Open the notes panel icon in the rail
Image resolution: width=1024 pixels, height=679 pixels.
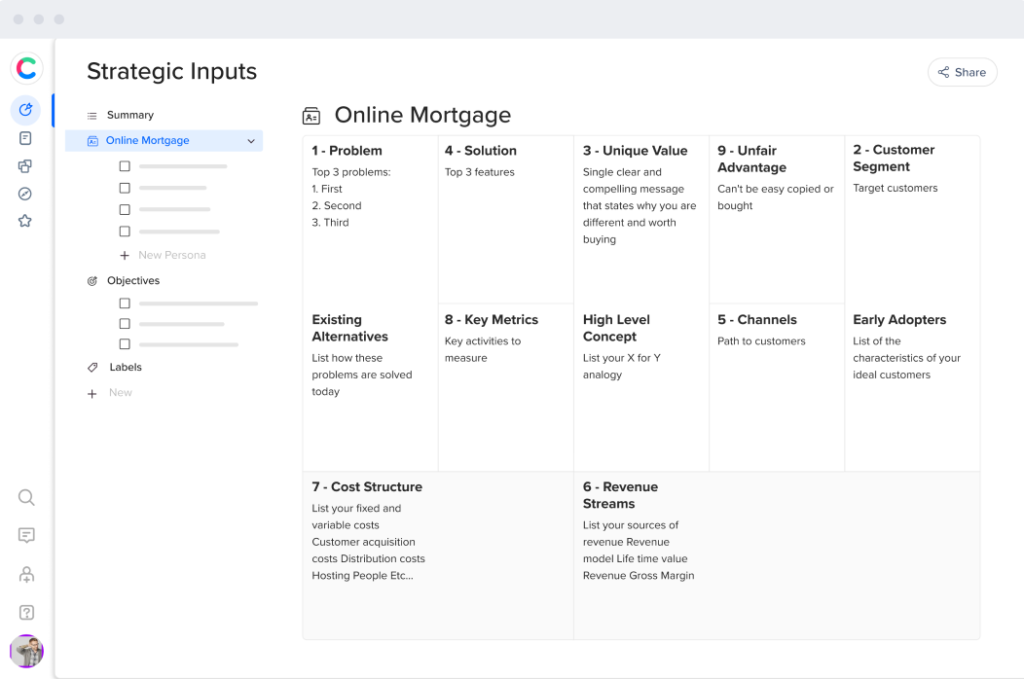pos(26,139)
